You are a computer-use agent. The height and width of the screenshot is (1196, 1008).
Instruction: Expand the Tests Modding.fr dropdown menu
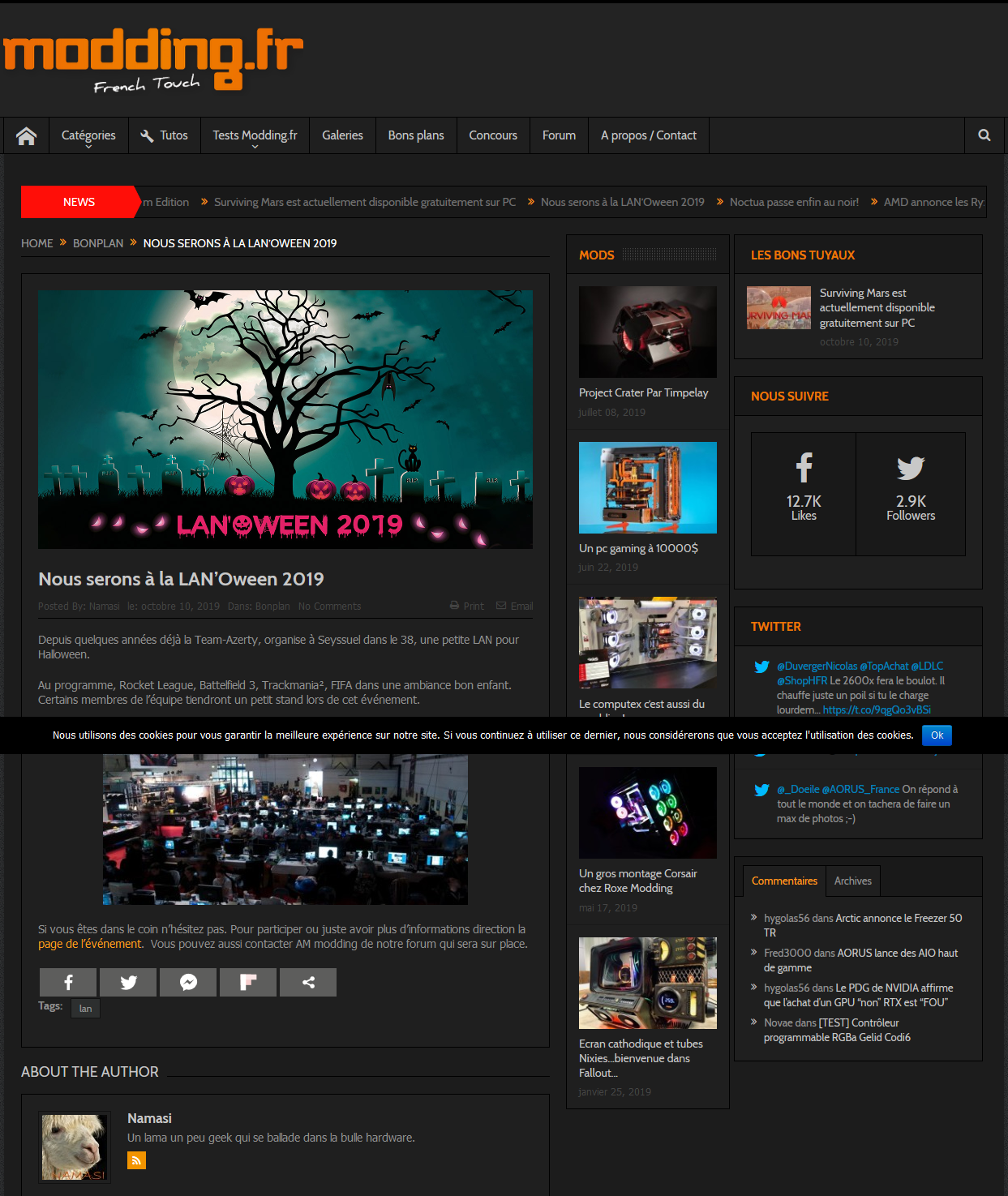pyautogui.click(x=255, y=135)
